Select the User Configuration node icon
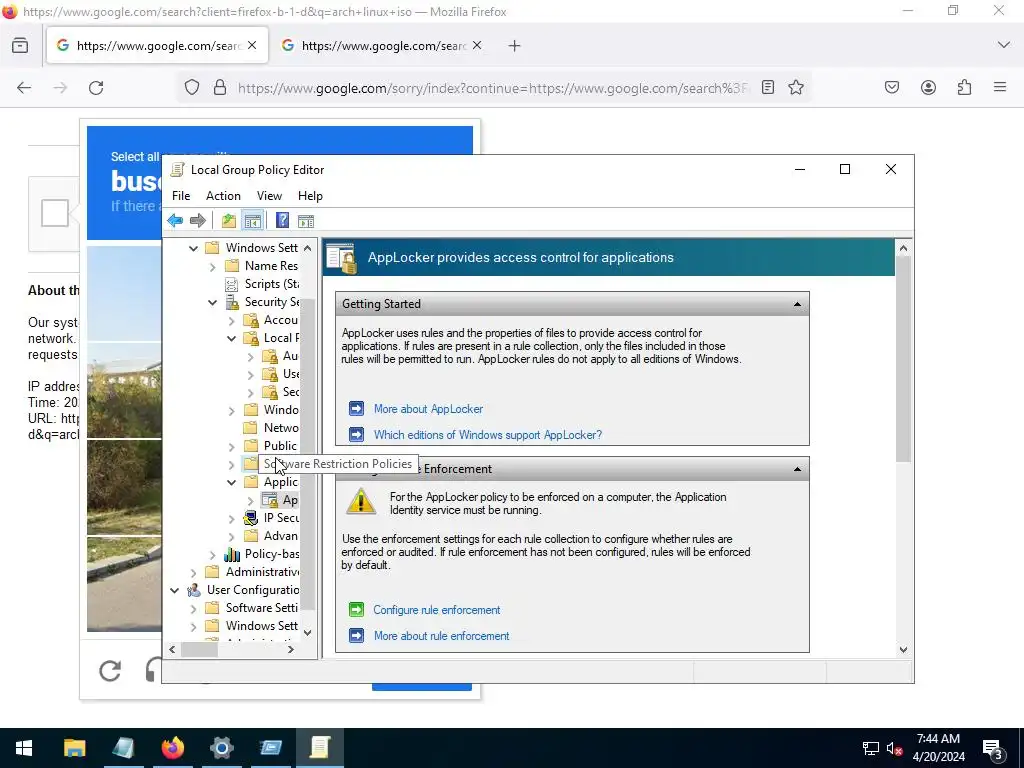Image resolution: width=1024 pixels, height=768 pixels. (x=194, y=590)
